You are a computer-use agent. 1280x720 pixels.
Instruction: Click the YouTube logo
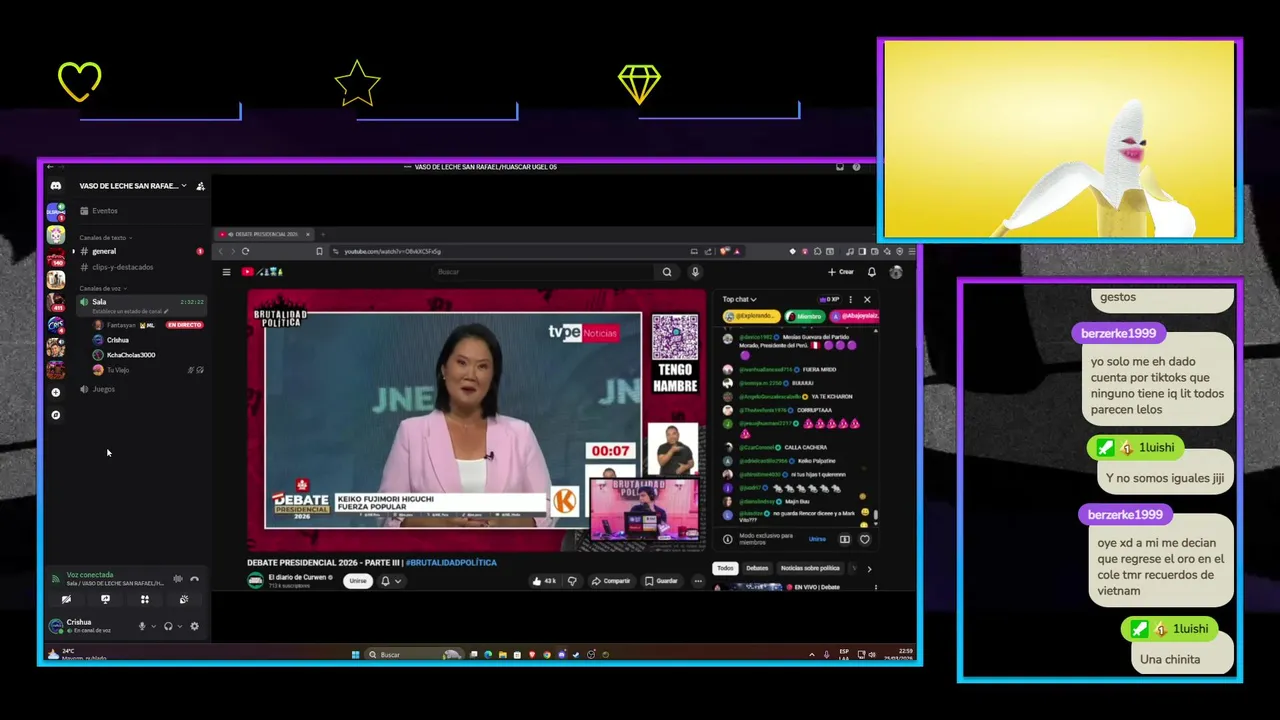tap(262, 272)
